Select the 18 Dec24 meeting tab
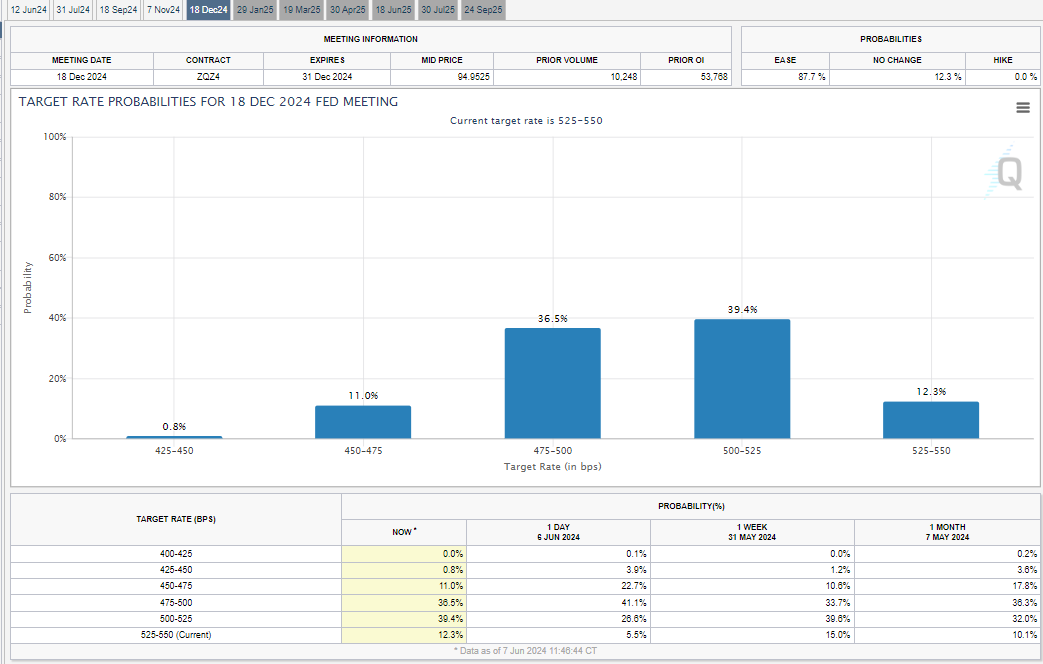The image size is (1043, 664). [x=208, y=10]
